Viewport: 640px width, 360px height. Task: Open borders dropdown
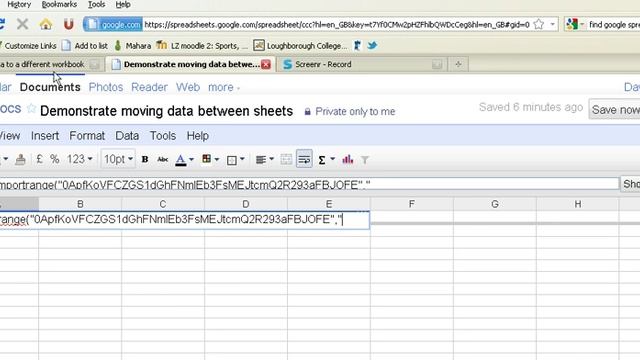236,160
